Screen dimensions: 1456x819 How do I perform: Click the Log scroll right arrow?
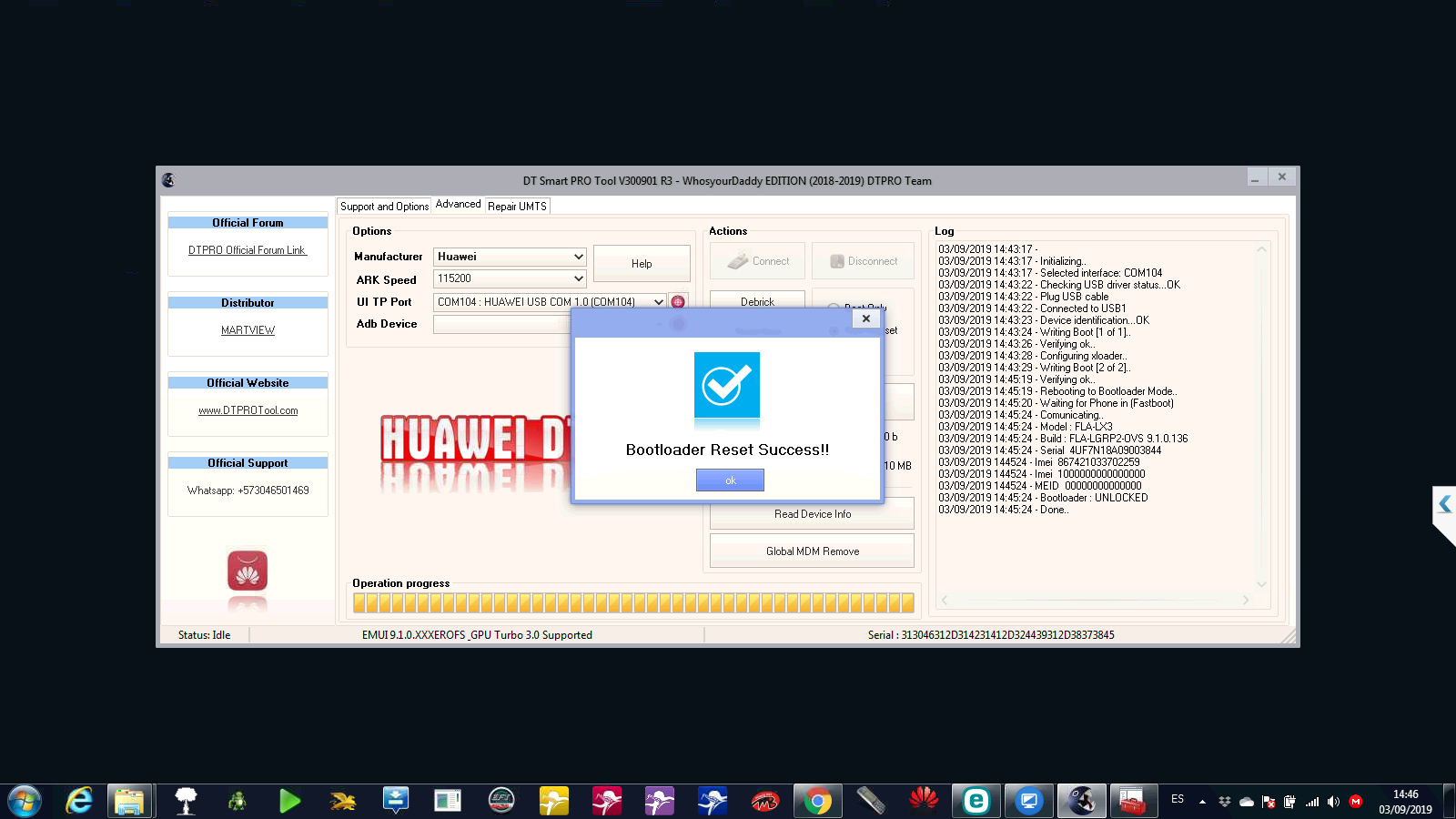point(1246,600)
